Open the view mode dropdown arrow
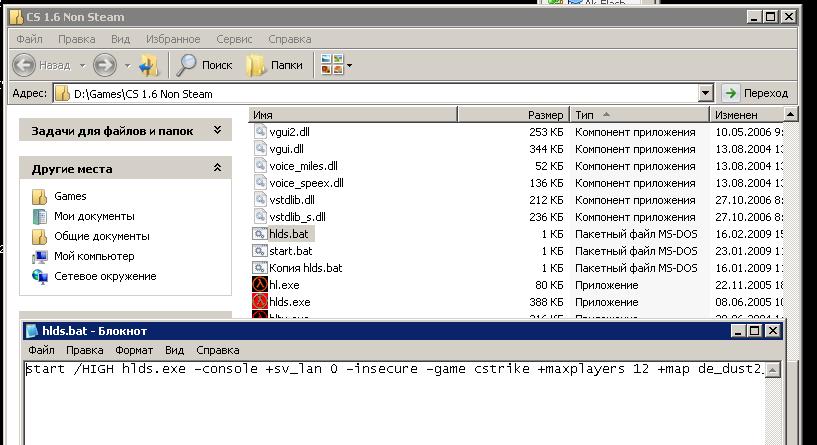 (x=350, y=66)
